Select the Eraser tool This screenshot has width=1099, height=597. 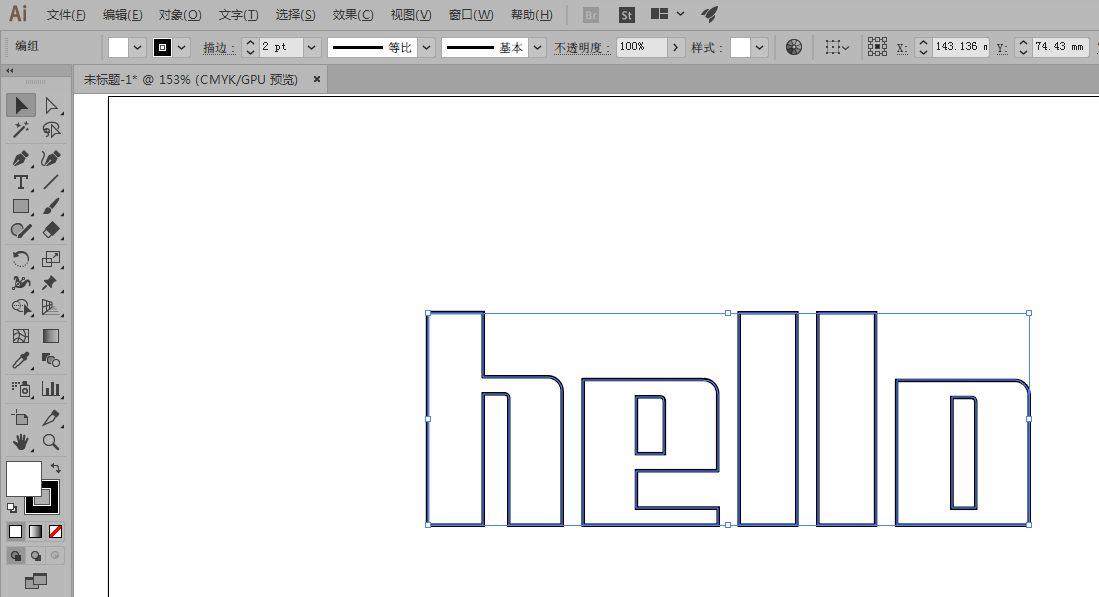click(x=51, y=230)
